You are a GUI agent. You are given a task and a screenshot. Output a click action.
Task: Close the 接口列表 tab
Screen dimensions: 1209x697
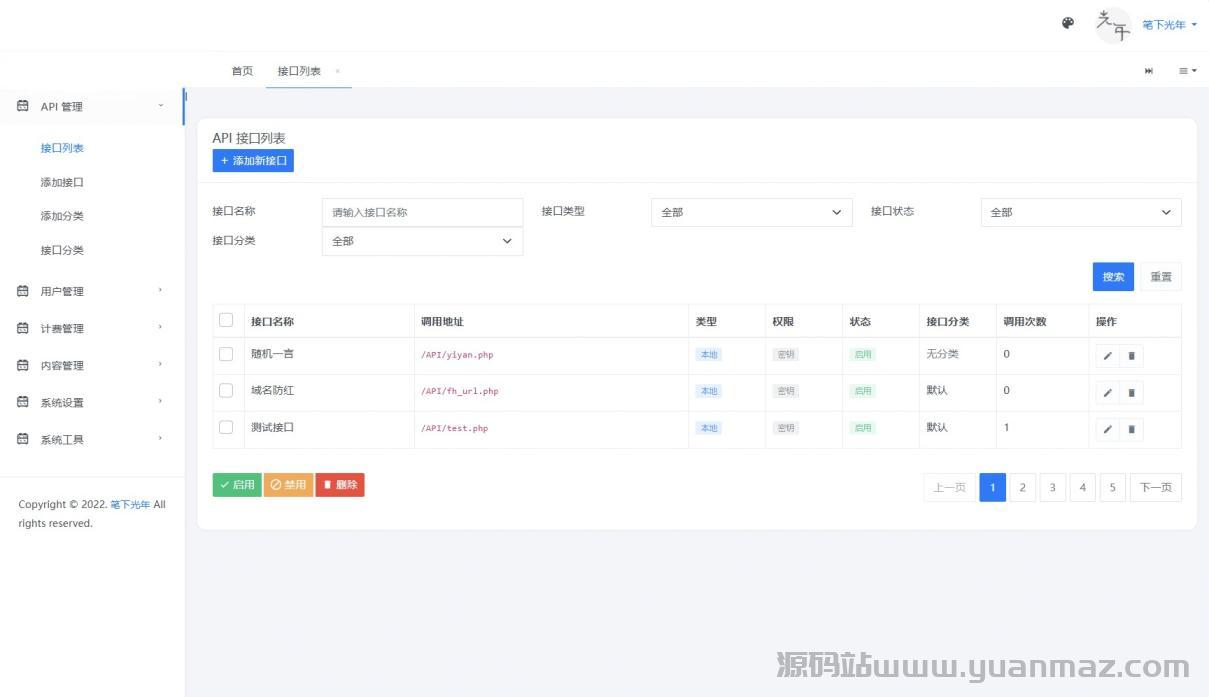tap(338, 71)
